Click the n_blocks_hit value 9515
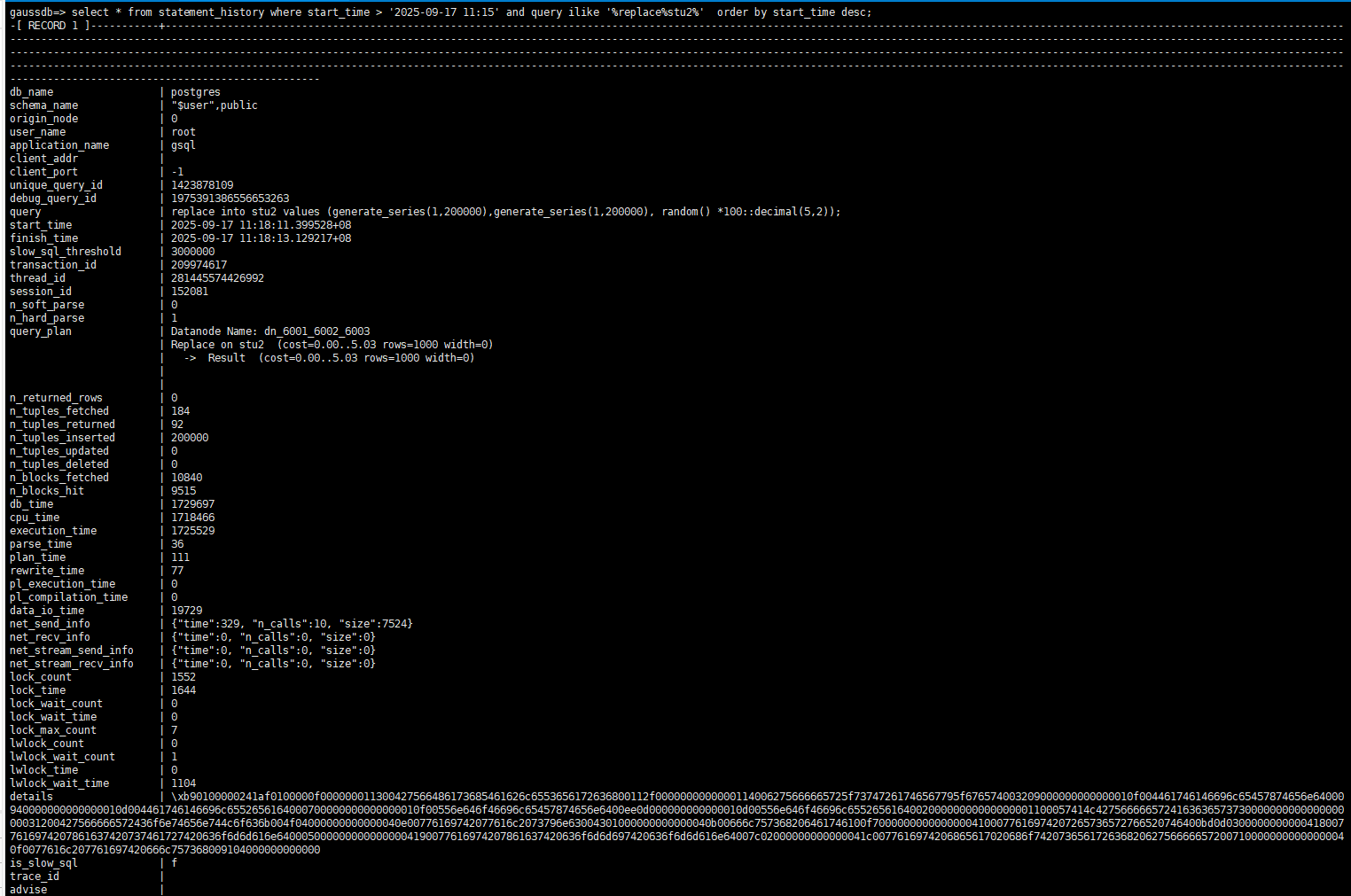Viewport: 1351px width, 896px height. [184, 491]
